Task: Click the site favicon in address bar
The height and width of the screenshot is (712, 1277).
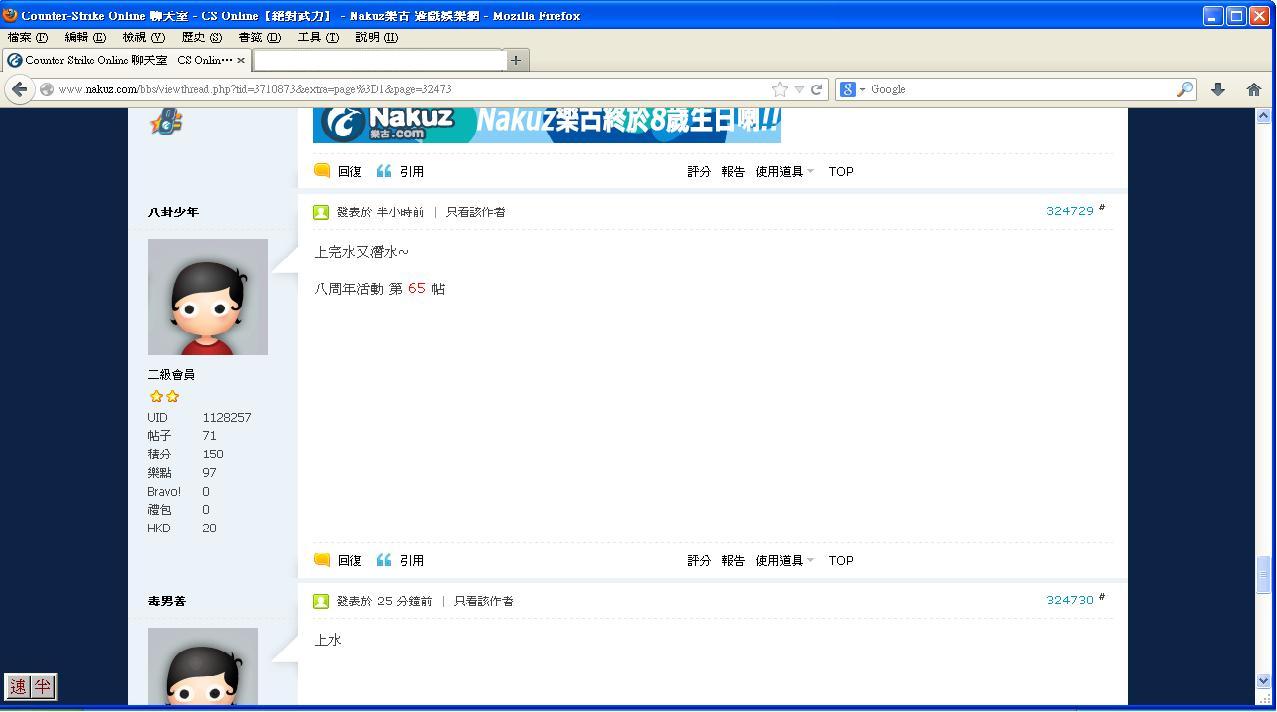Action: (x=46, y=89)
